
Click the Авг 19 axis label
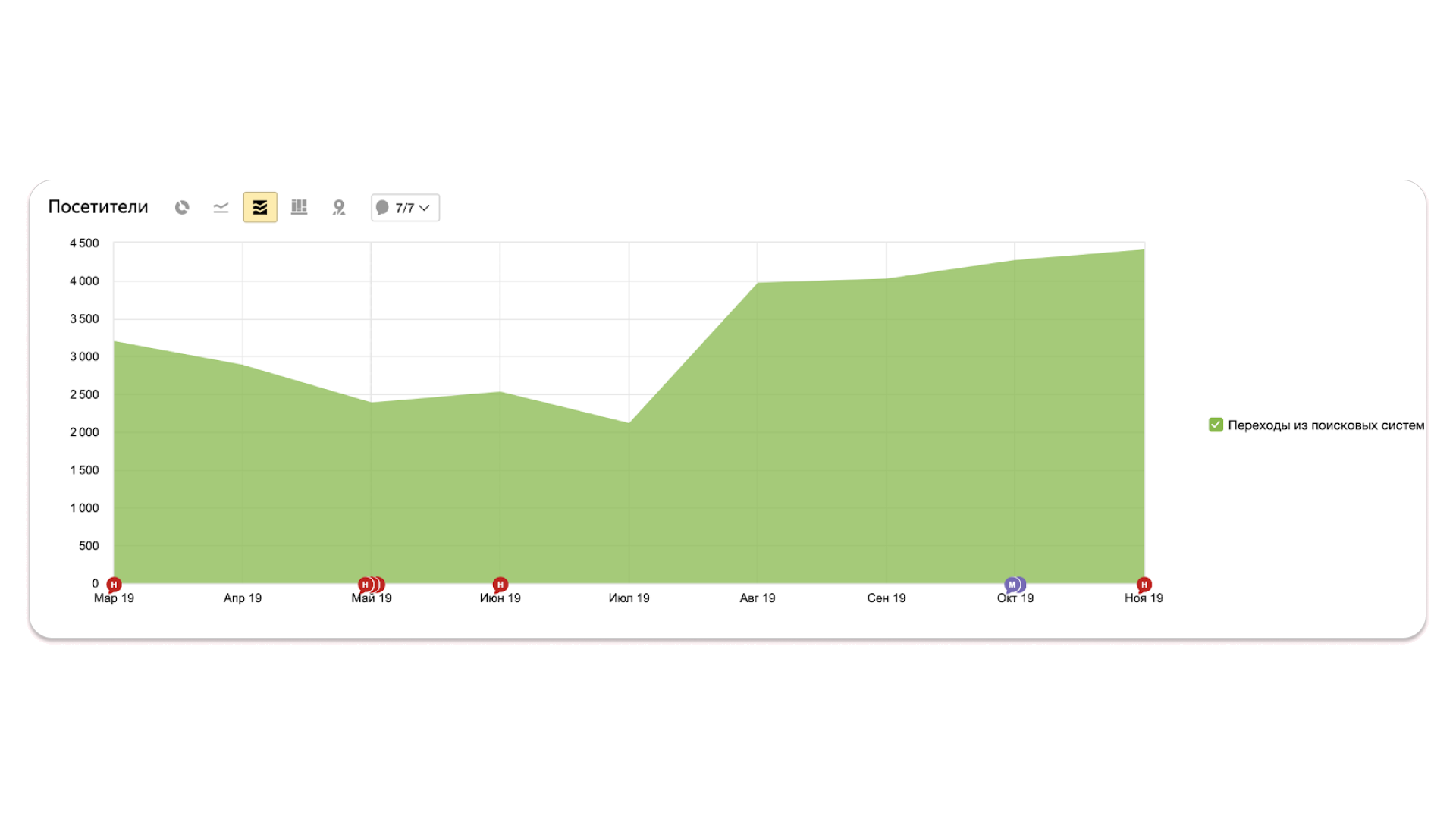pos(757,598)
